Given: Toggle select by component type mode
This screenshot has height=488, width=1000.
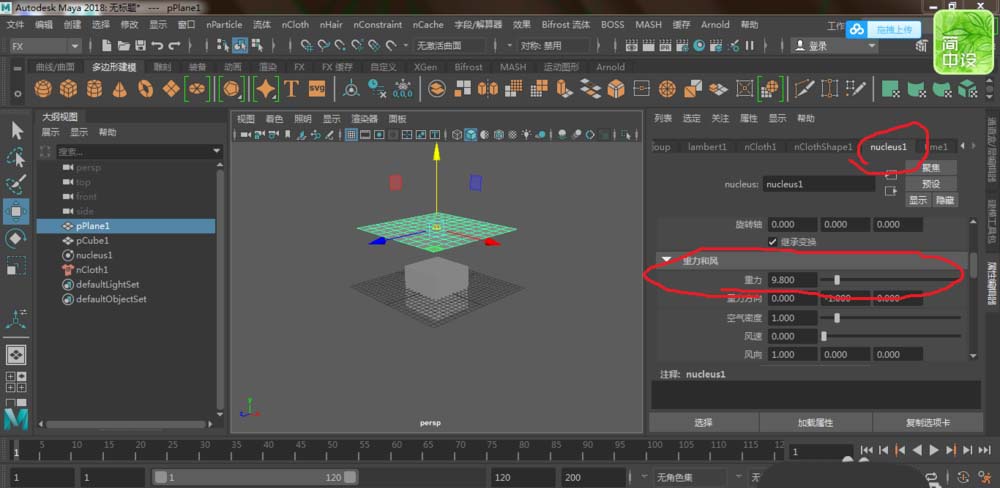Looking at the screenshot, I should click(x=257, y=45).
